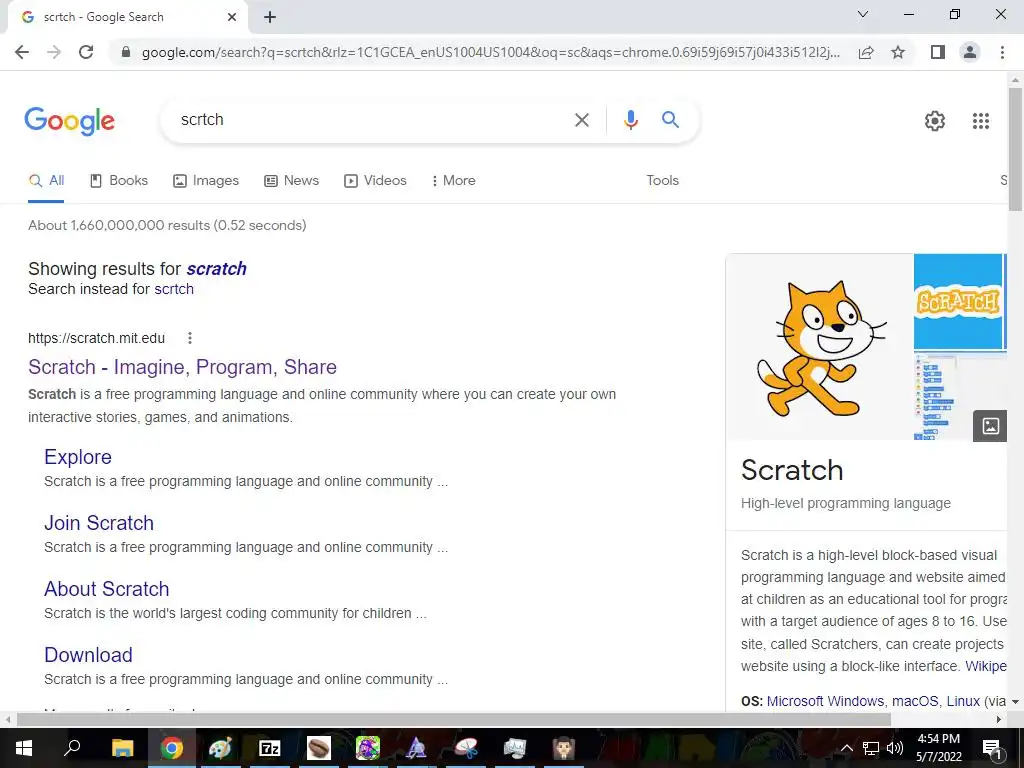Open the About Scratch sitelink
The width and height of the screenshot is (1024, 768).
tap(106, 589)
